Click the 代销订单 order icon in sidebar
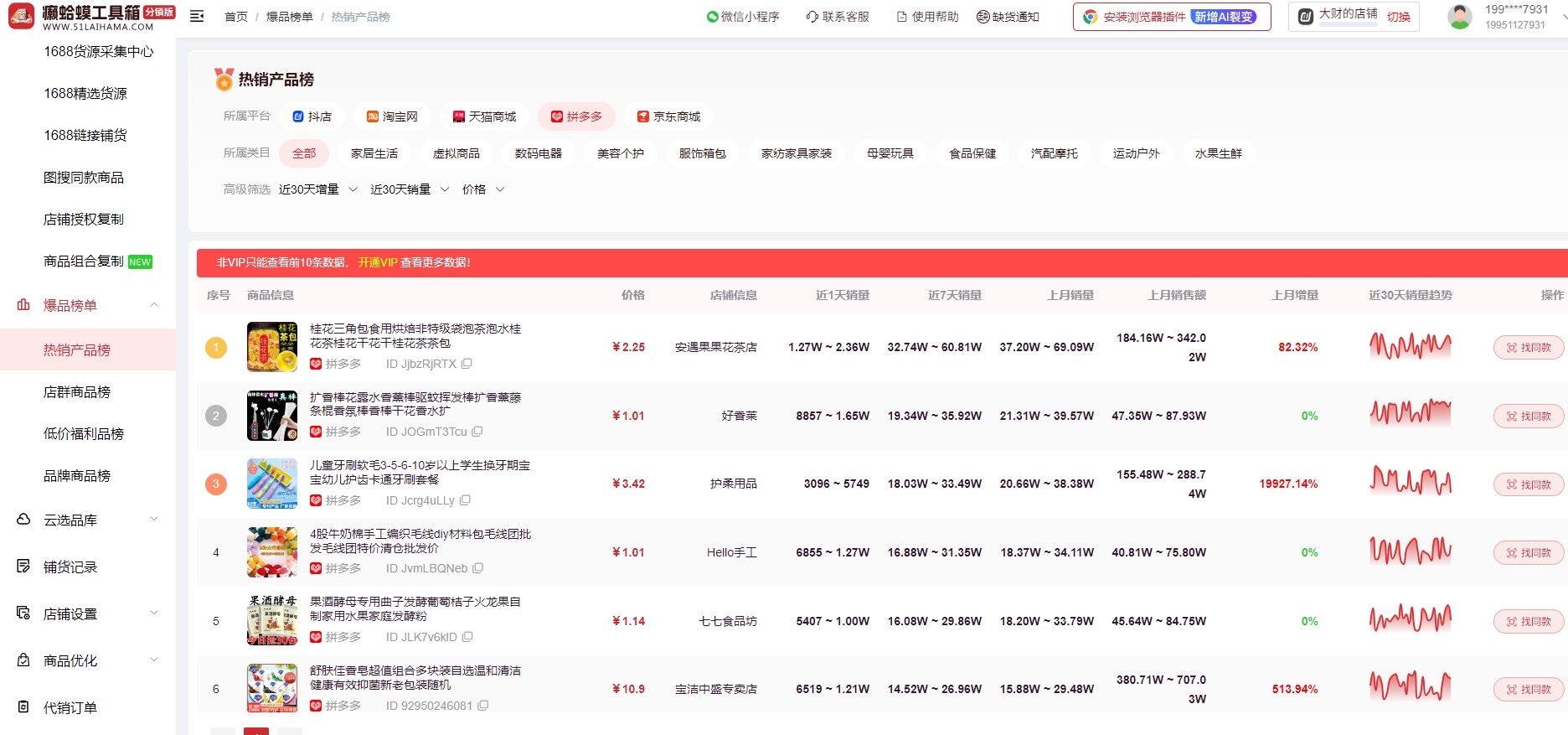The image size is (1568, 735). (x=23, y=707)
